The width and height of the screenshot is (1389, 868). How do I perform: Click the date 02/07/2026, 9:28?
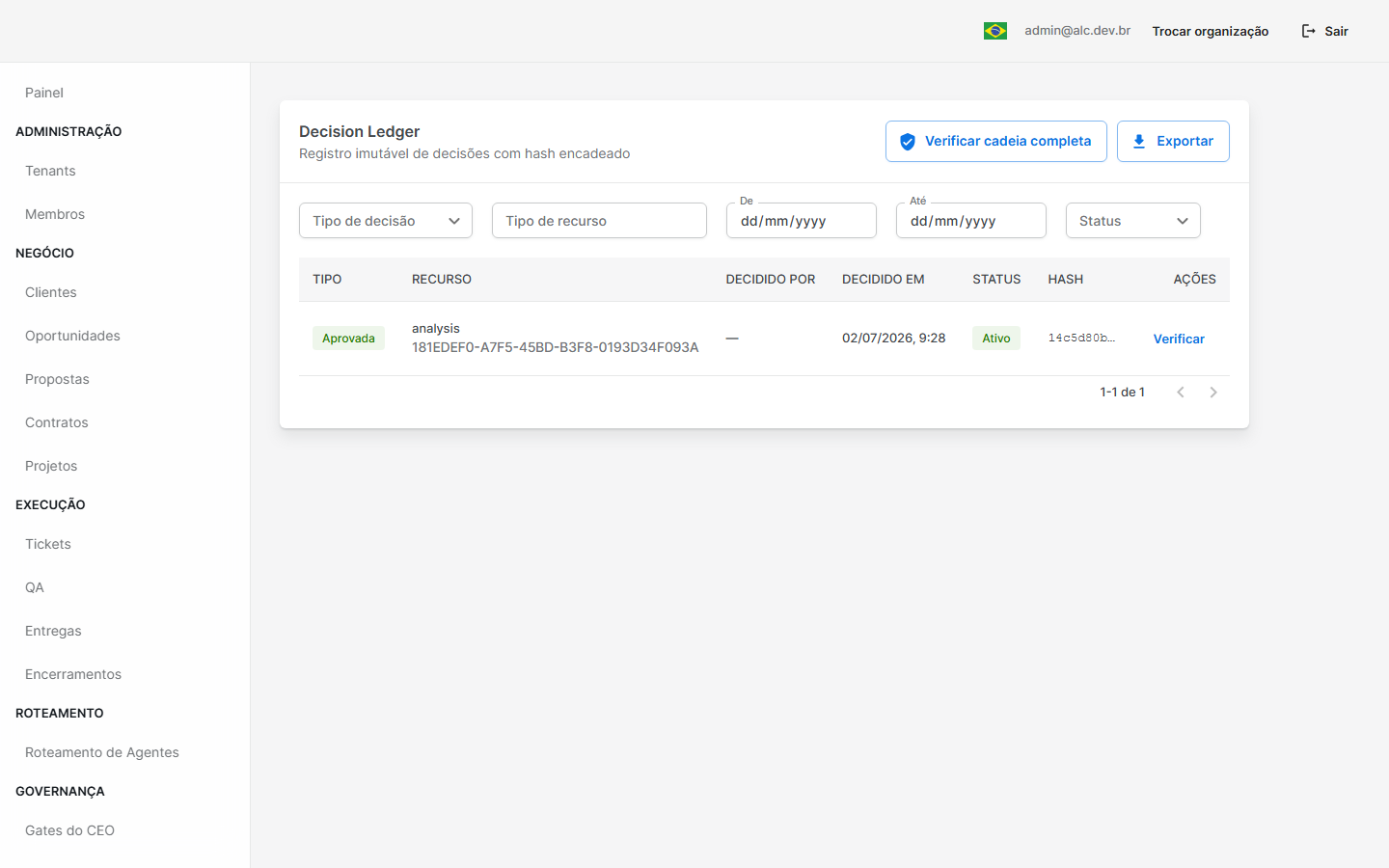click(893, 339)
